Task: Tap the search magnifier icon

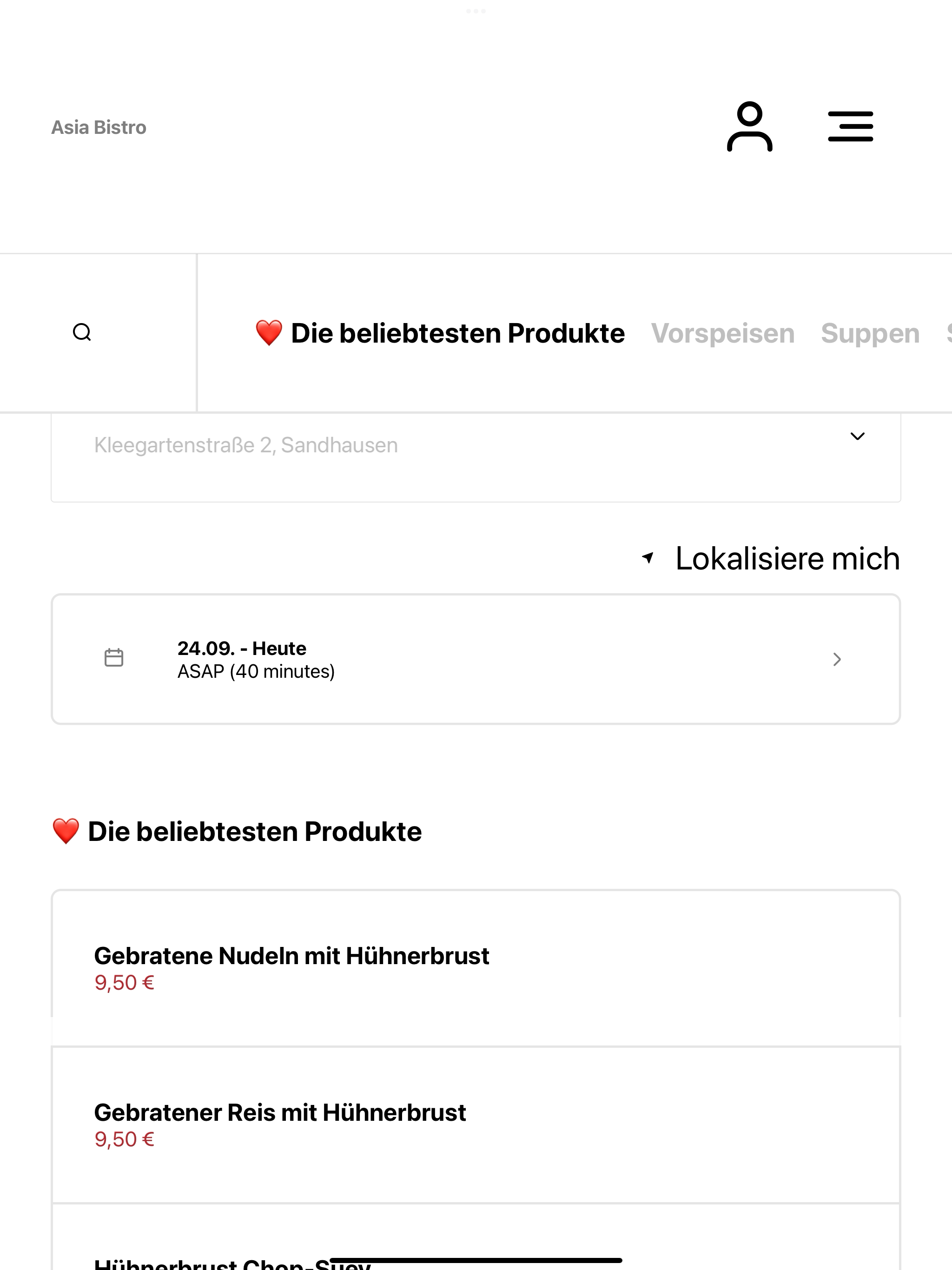Action: (x=82, y=332)
